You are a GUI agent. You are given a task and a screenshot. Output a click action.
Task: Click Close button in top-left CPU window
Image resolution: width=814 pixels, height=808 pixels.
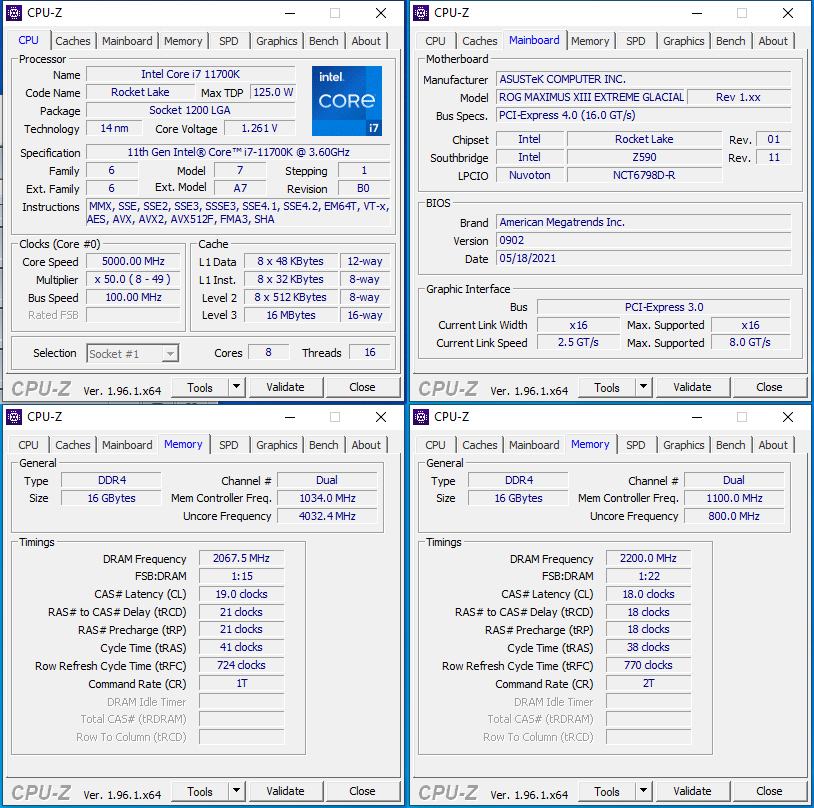(x=362, y=387)
